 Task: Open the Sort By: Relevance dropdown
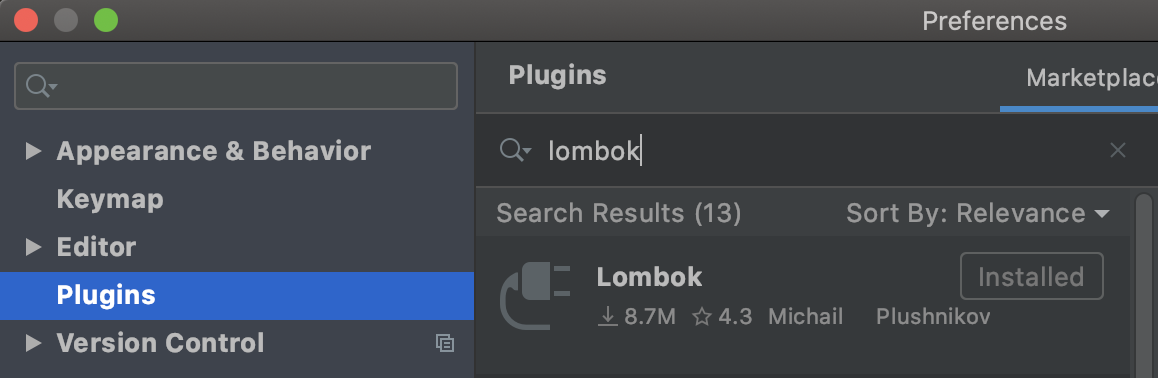coord(978,213)
